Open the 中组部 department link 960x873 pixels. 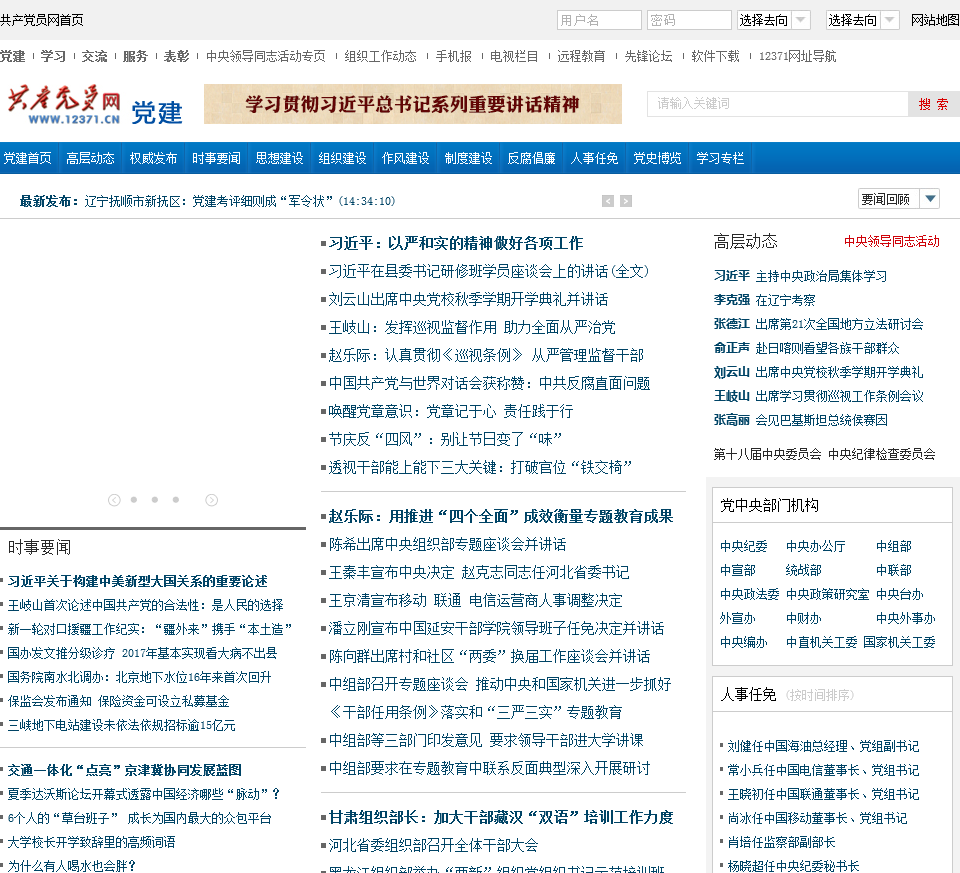click(x=894, y=546)
